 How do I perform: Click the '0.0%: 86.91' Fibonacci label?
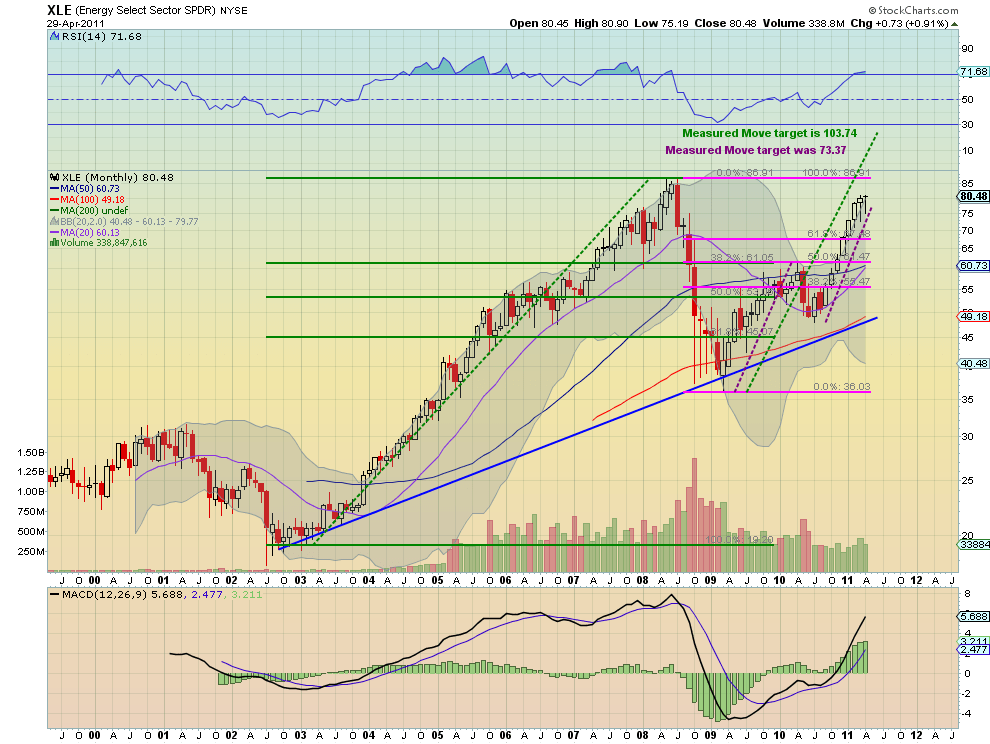click(x=745, y=172)
